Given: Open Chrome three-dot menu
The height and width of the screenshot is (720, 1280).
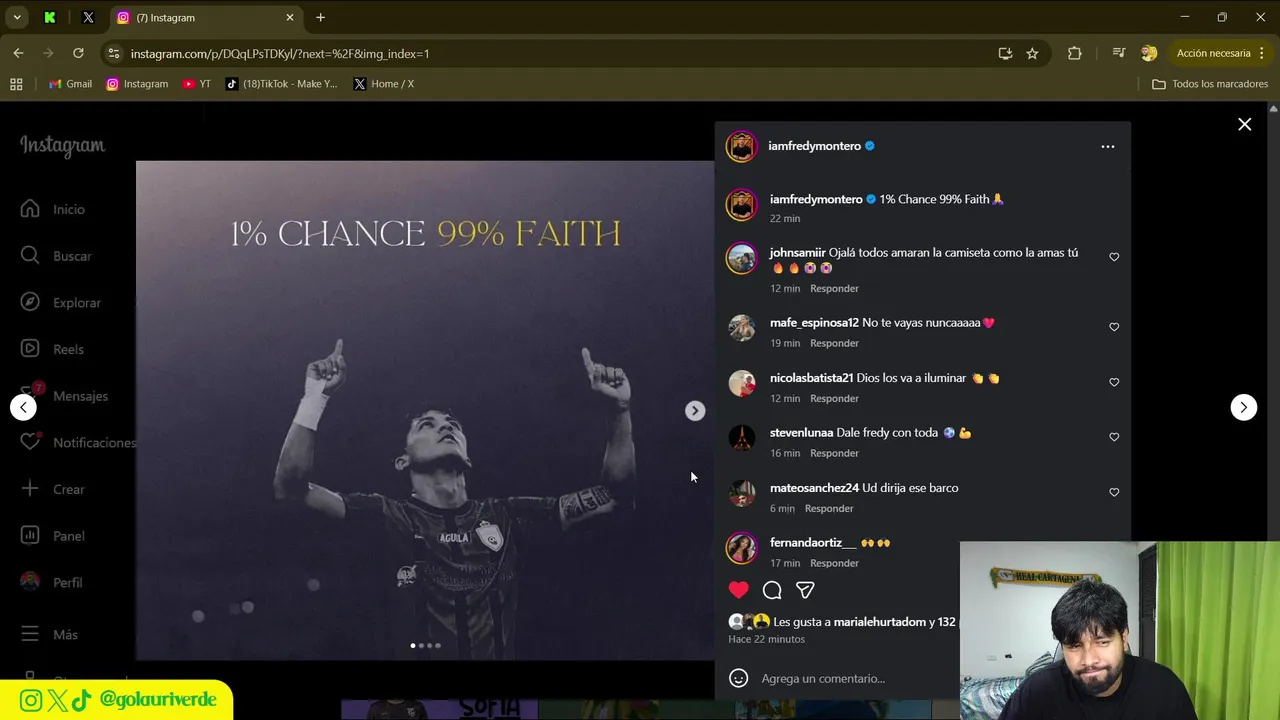Looking at the screenshot, I should pyautogui.click(x=1263, y=53).
